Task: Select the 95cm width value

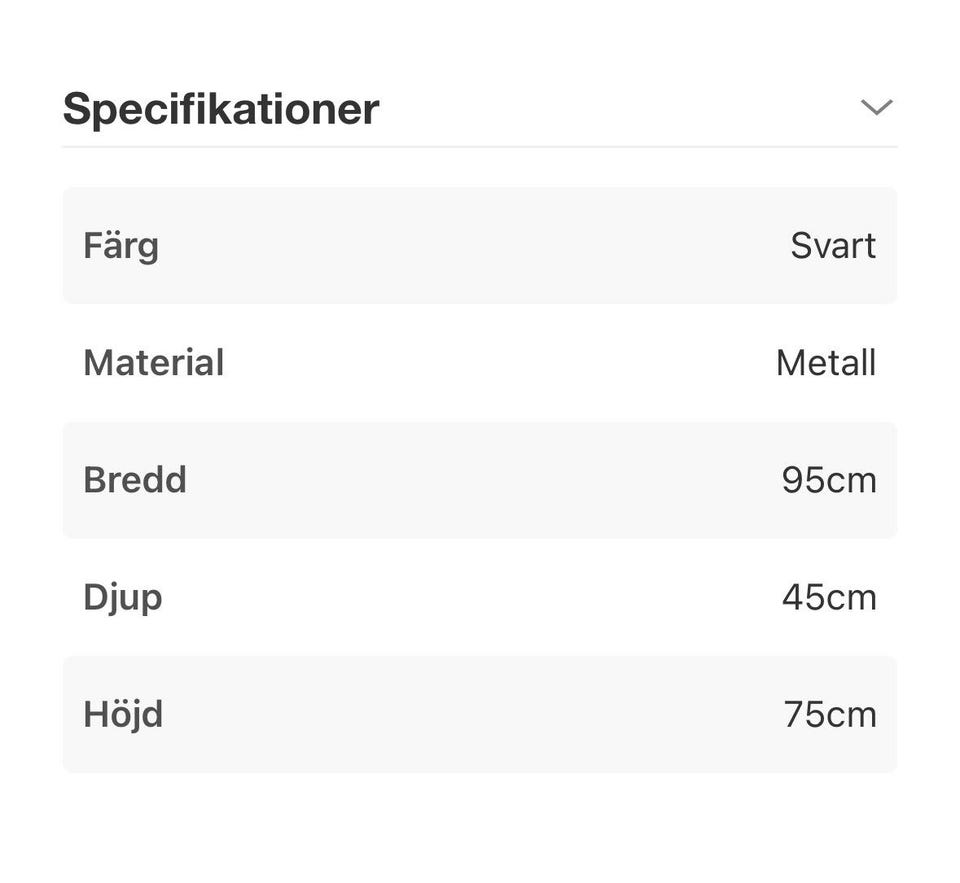Action: coord(829,480)
